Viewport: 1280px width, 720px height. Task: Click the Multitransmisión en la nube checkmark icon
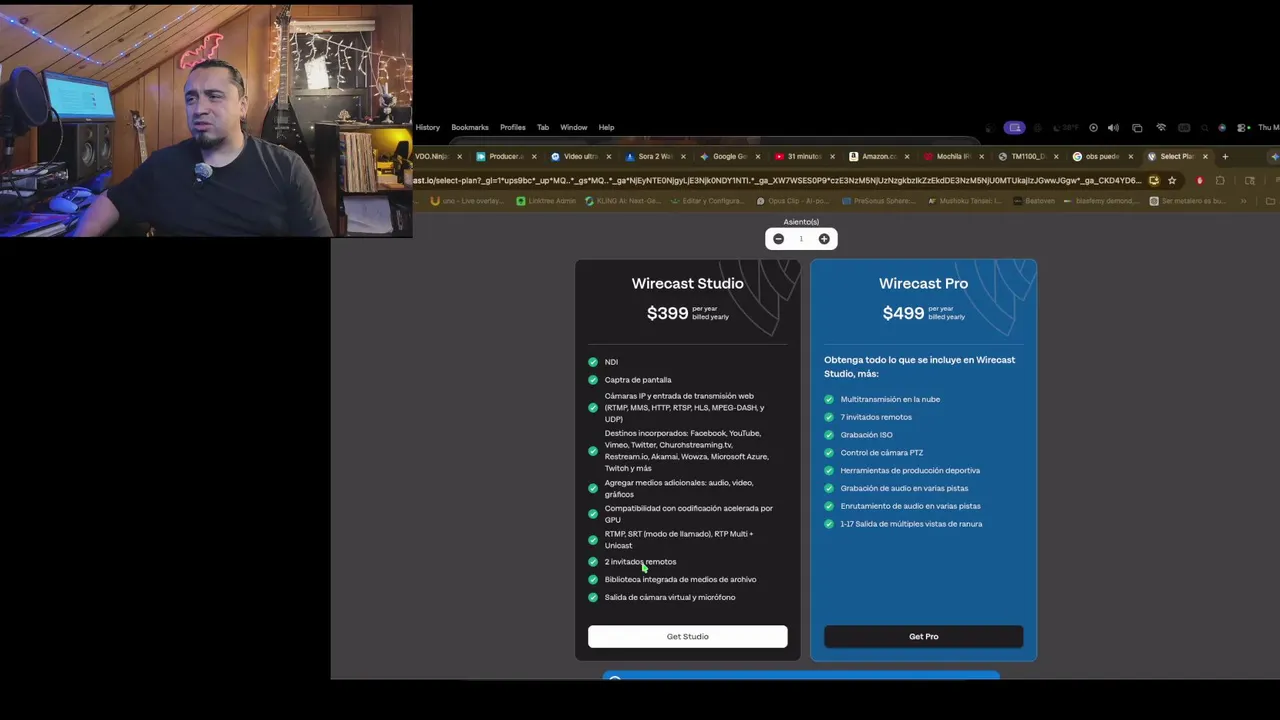click(829, 399)
